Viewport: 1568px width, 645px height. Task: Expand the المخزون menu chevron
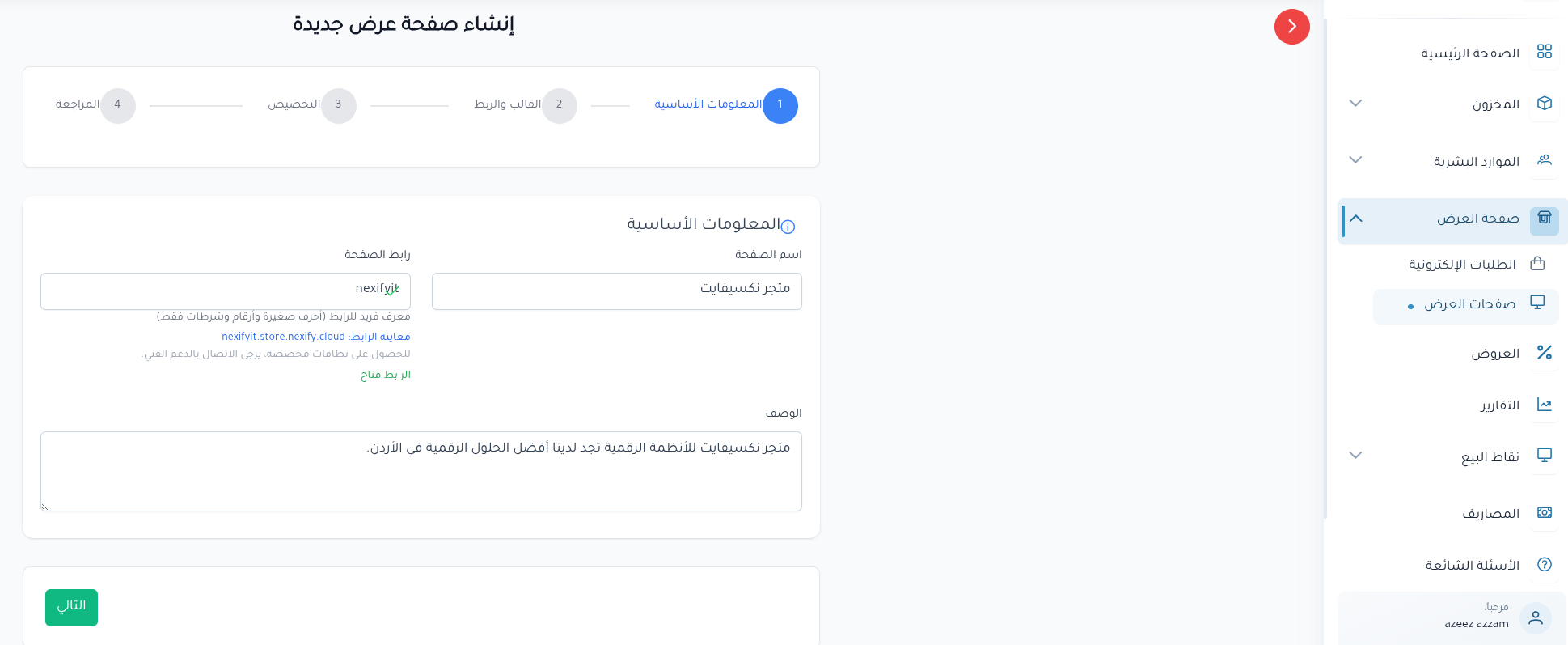tap(1356, 104)
